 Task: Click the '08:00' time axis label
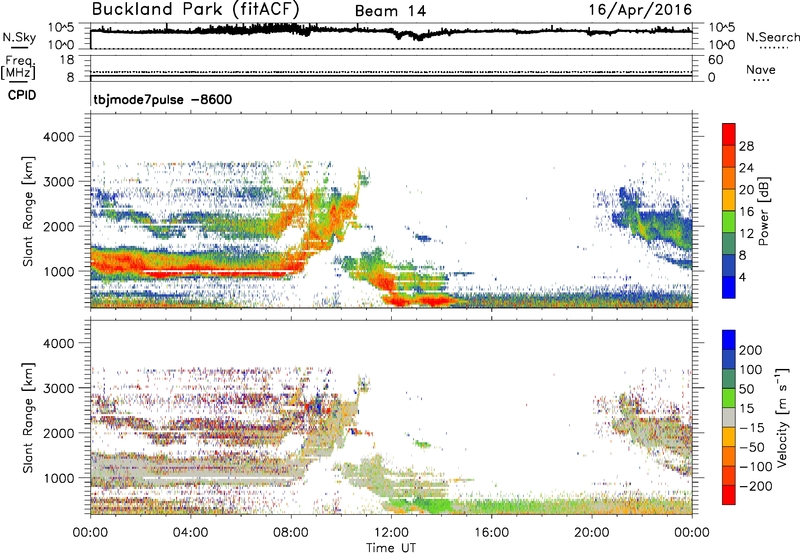291,533
